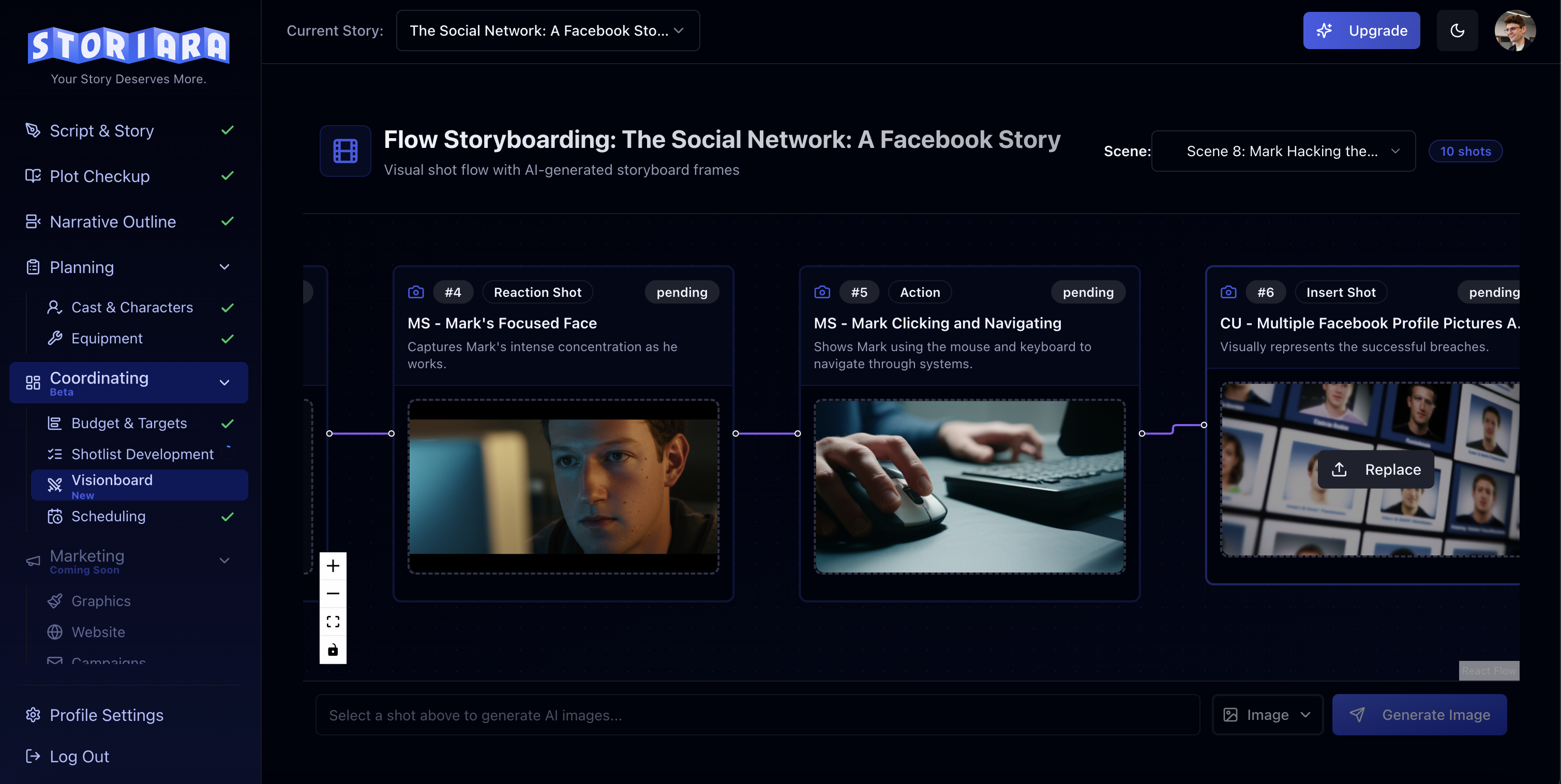This screenshot has width=1561, height=784.
Task: Click the Shotlist Development list icon
Action: [54, 454]
